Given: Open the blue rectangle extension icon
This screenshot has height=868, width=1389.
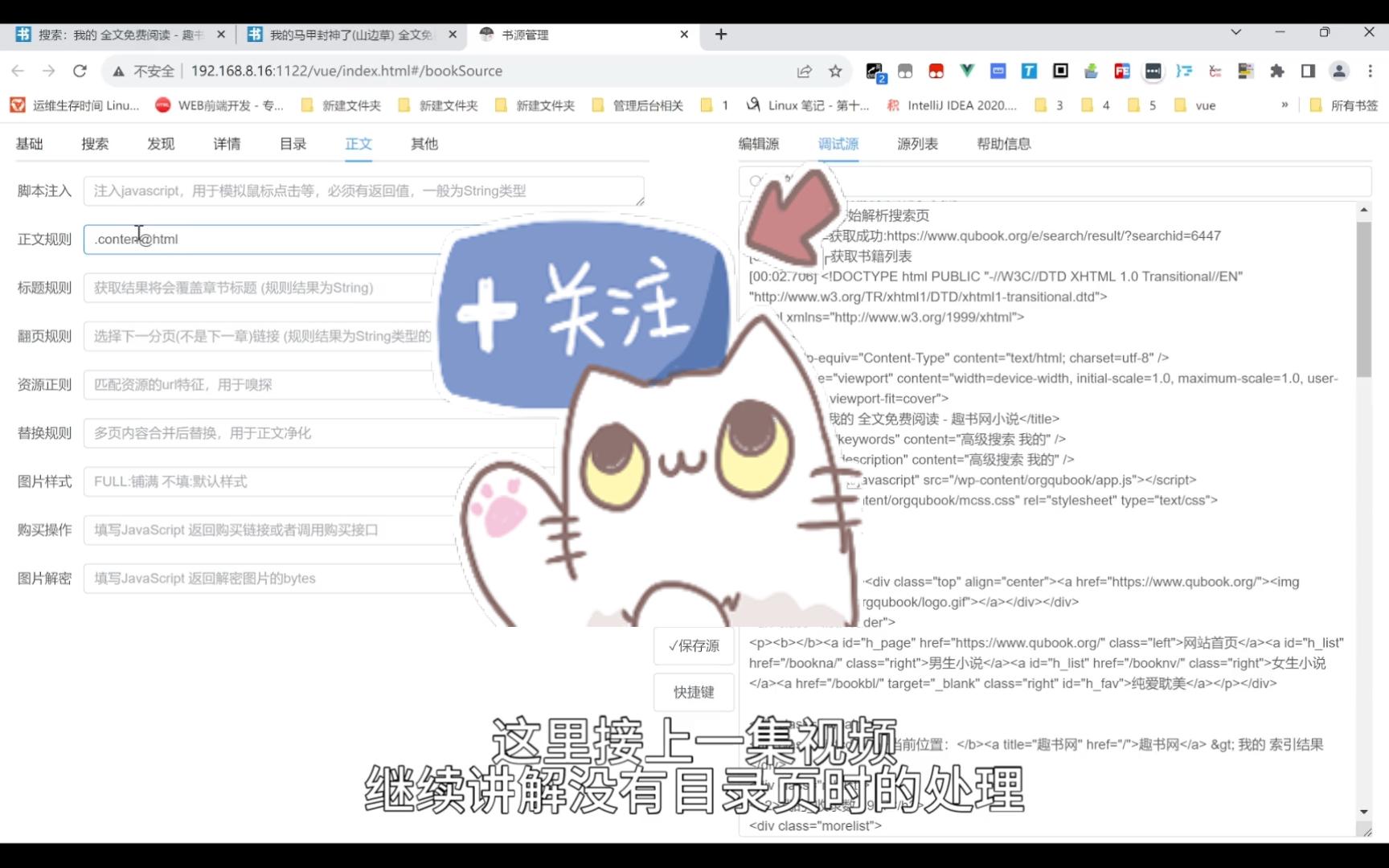Looking at the screenshot, I should pyautogui.click(x=998, y=71).
